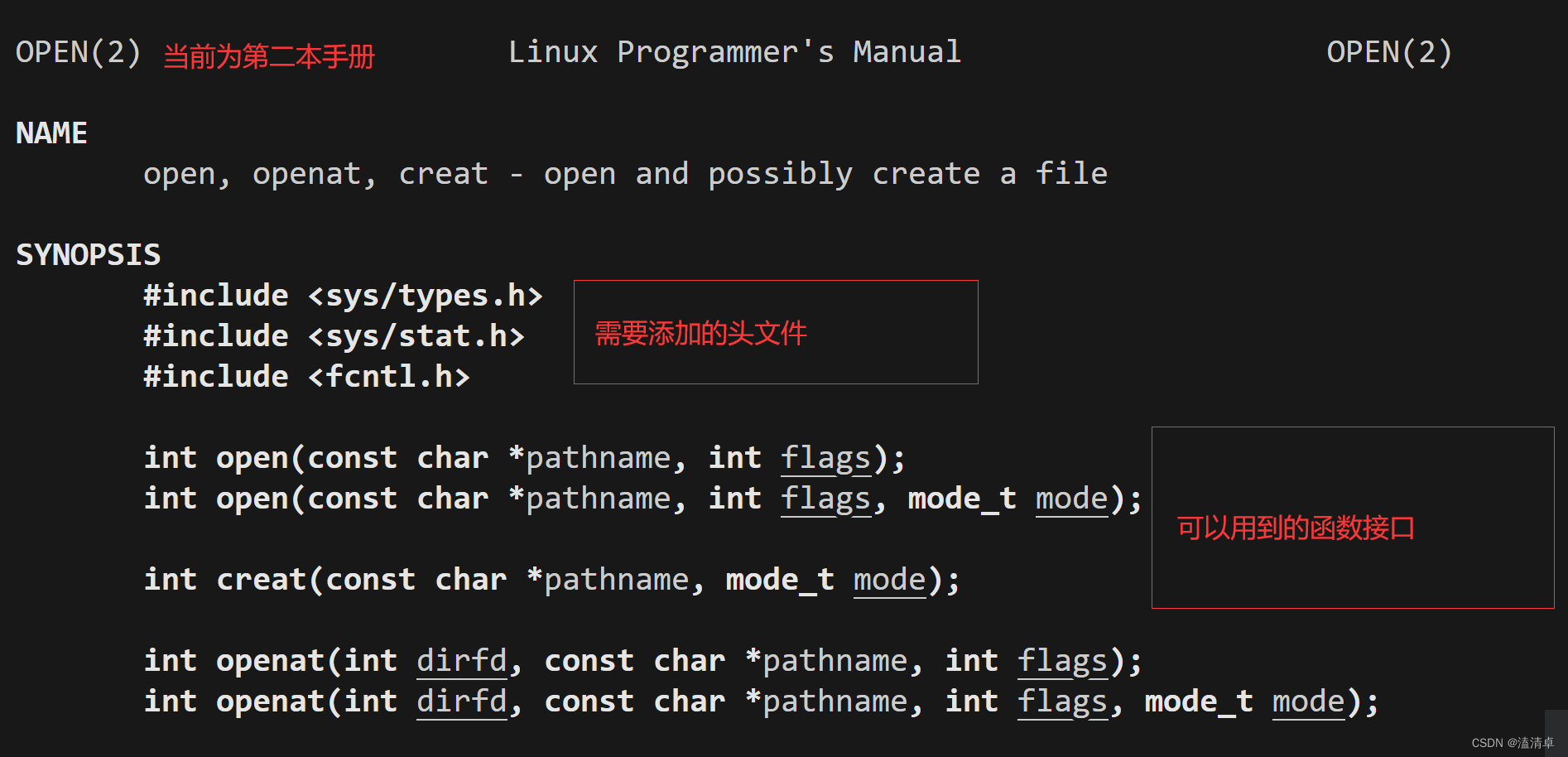Click the creat() function prototype

(552, 581)
